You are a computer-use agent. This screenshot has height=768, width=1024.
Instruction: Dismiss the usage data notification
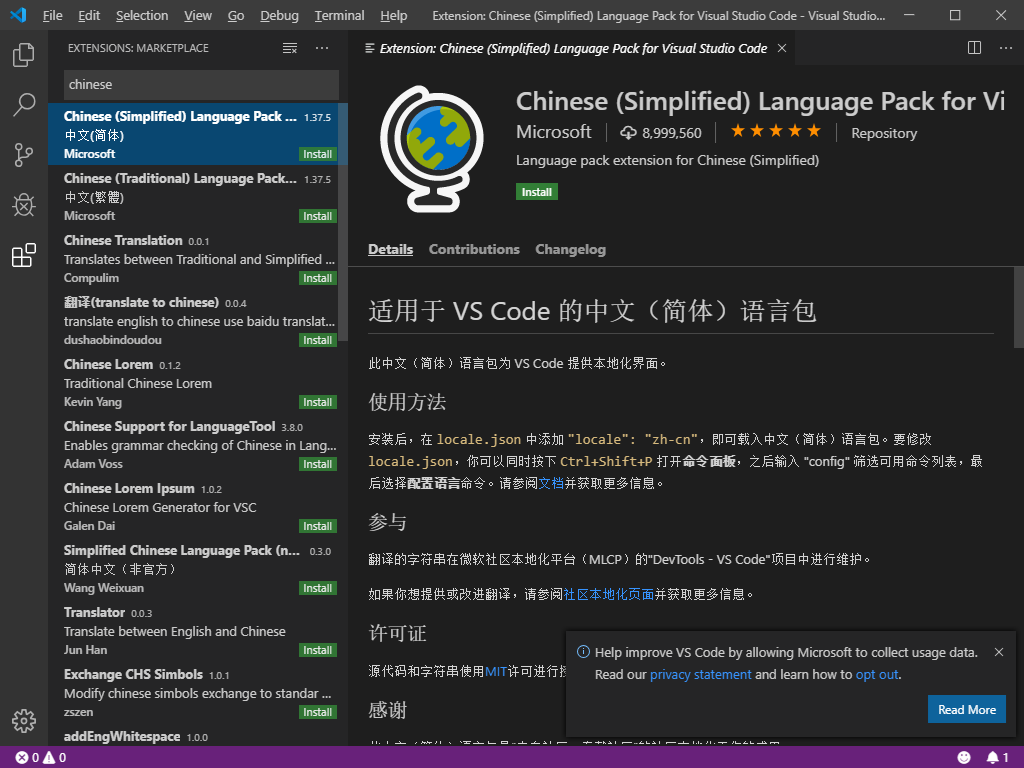[999, 652]
